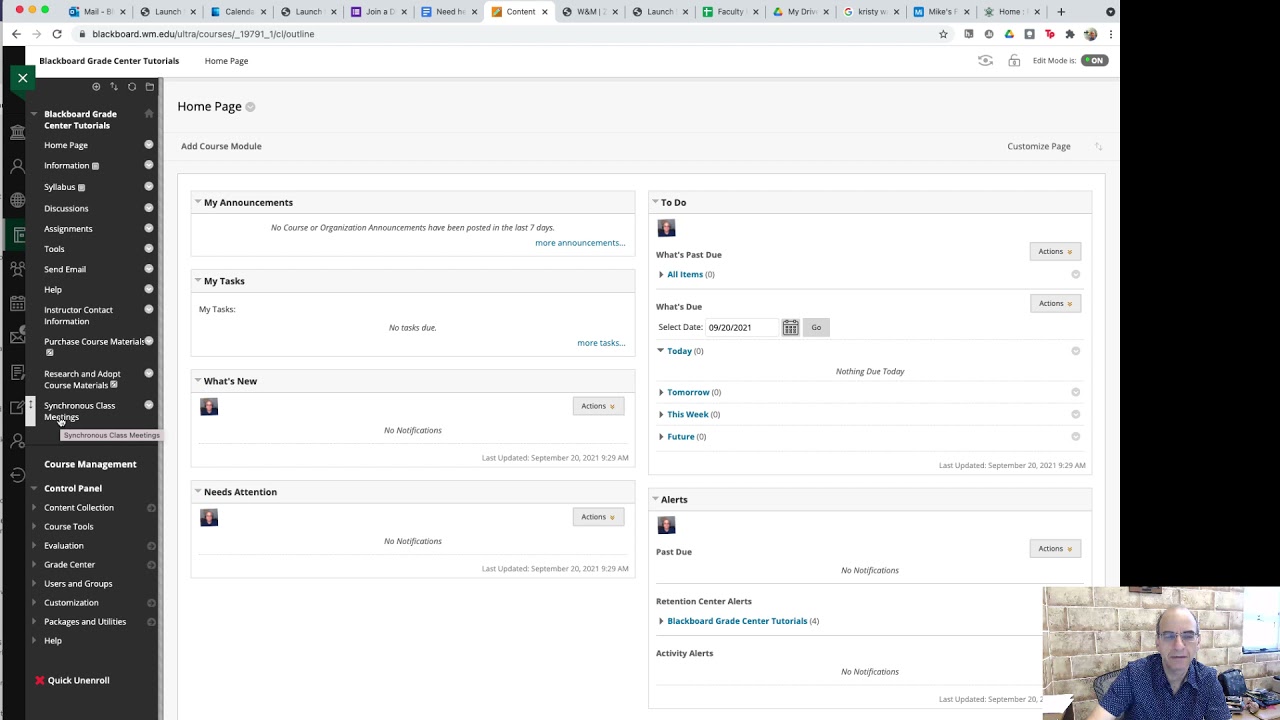Add a menu item using the plus icon
The height and width of the screenshot is (720, 1280).
point(96,87)
